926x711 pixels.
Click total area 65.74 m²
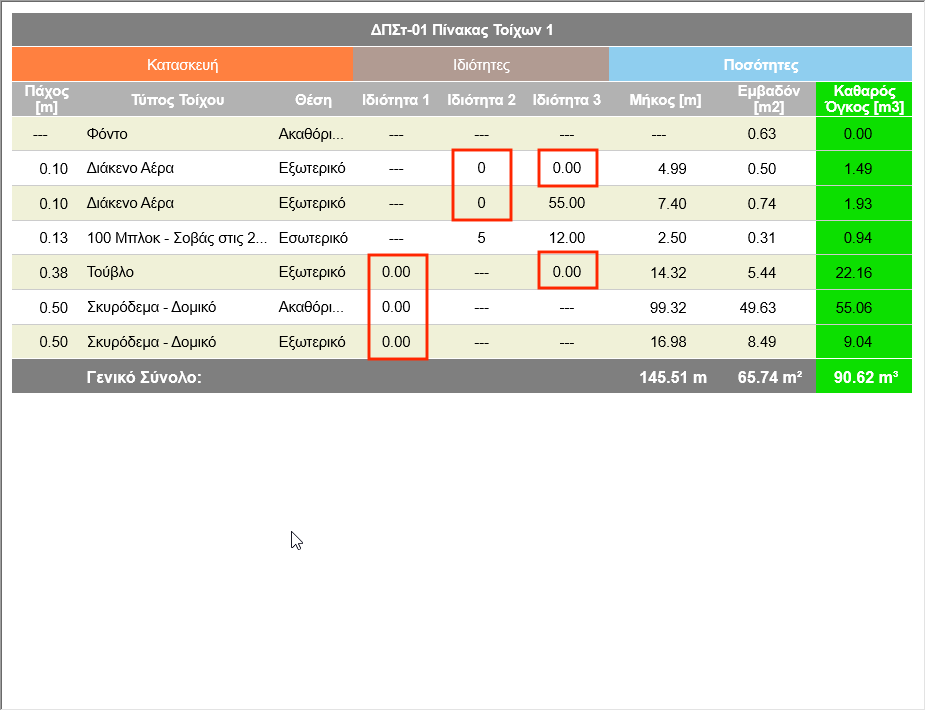click(x=770, y=377)
